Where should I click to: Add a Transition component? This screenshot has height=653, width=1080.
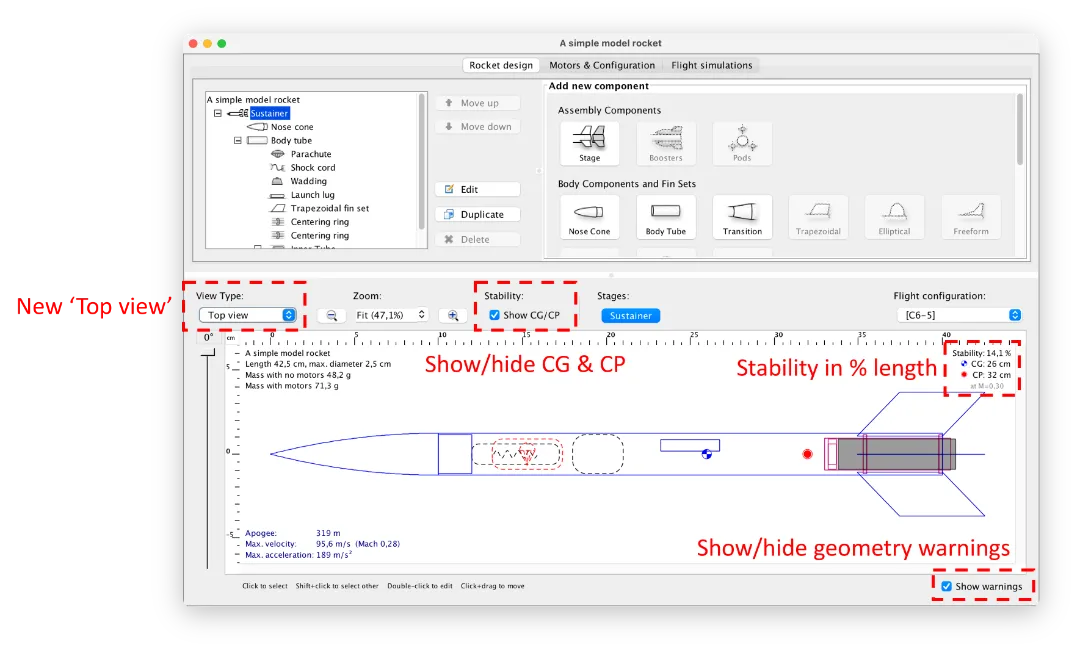[742, 217]
